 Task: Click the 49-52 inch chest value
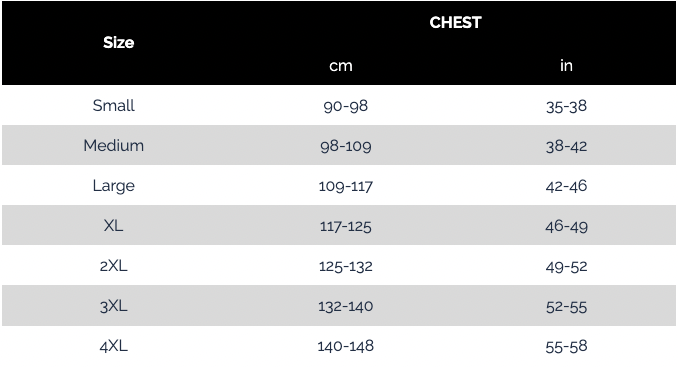click(x=566, y=266)
